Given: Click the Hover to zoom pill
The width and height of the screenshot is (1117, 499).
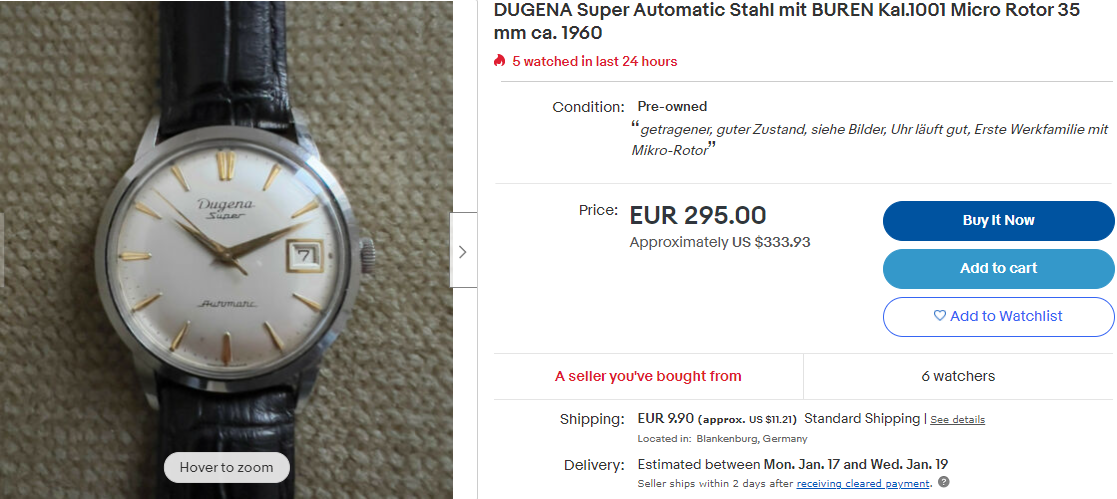Looking at the screenshot, I should pyautogui.click(x=227, y=468).
